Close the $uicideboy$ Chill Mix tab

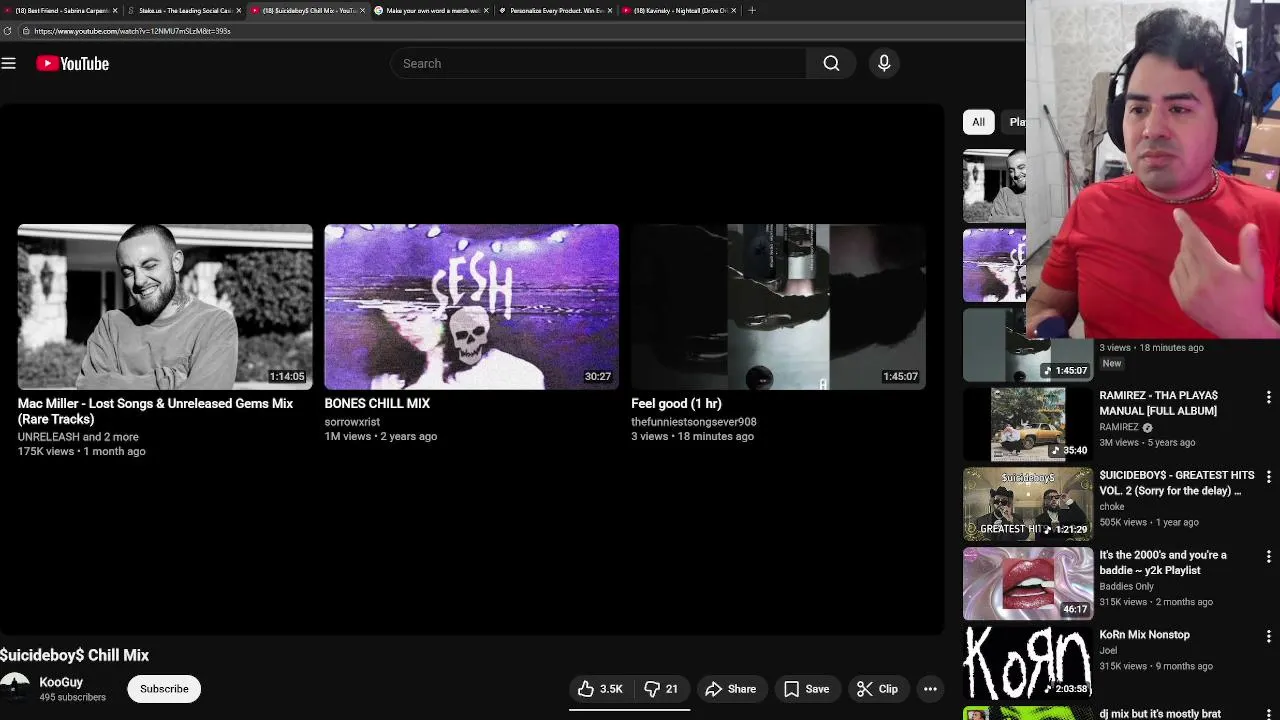[x=362, y=10]
